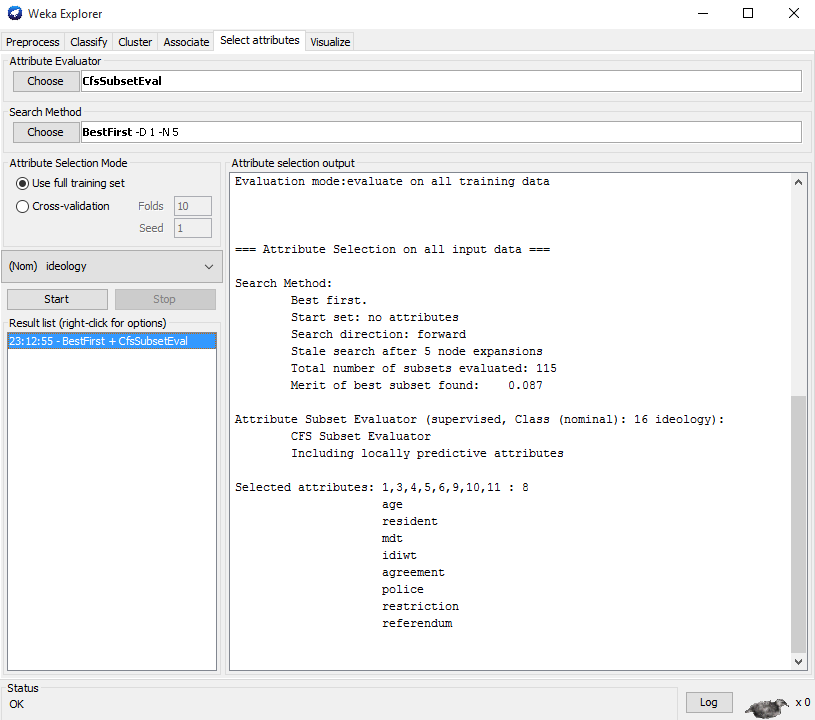This screenshot has height=720, width=815.
Task: Click the 'age' selected attribute text
Action: tap(392, 504)
